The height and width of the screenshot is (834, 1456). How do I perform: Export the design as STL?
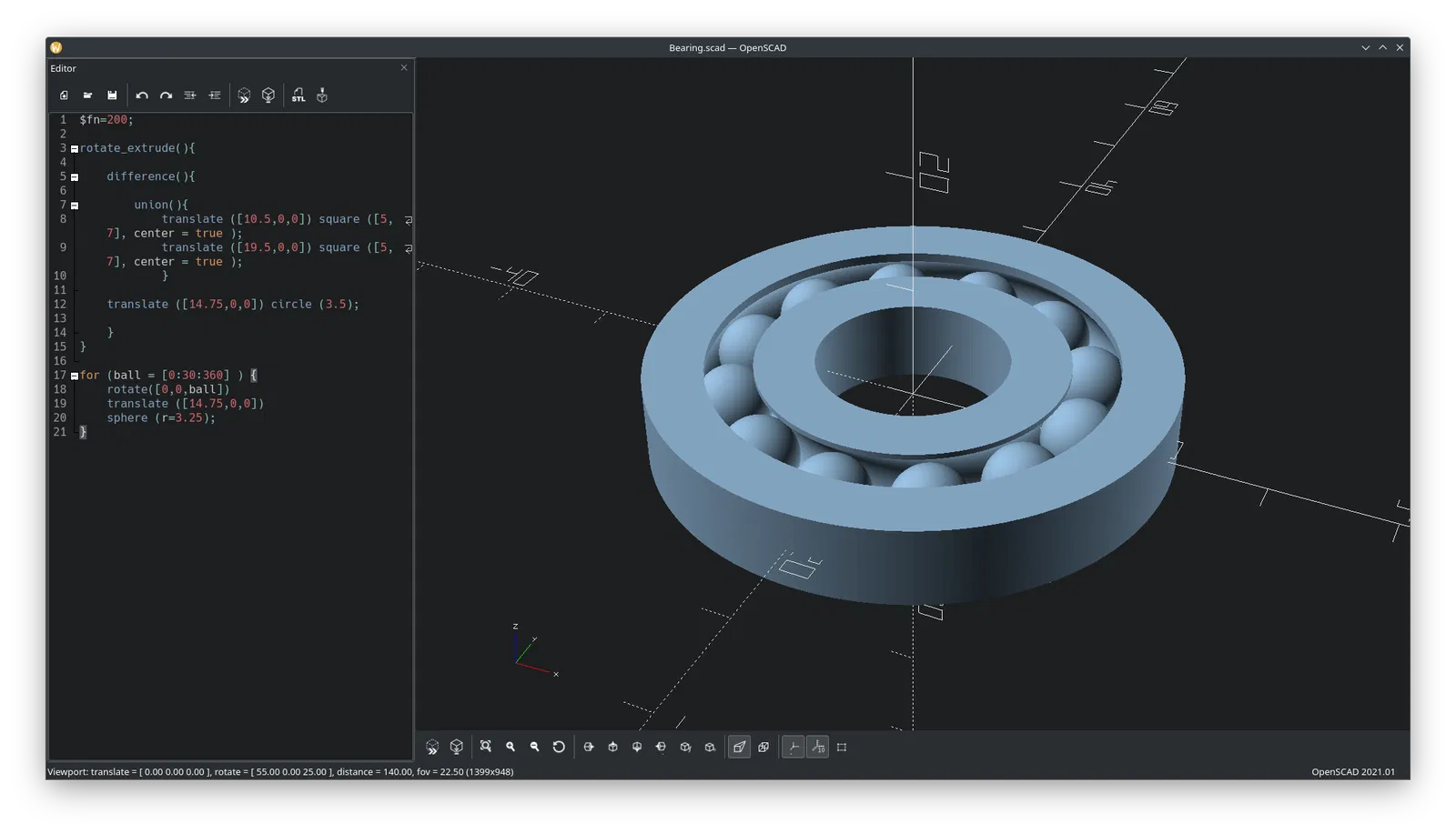coord(298,95)
